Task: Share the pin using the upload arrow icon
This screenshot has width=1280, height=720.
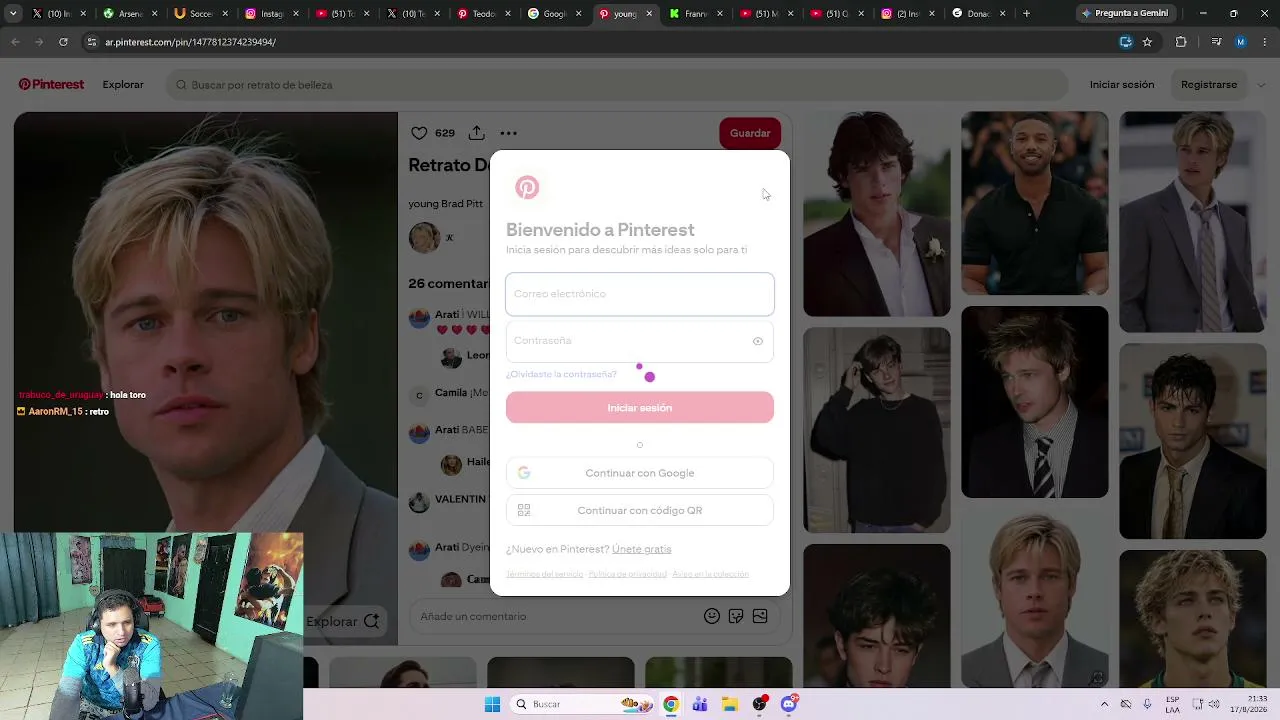Action: 477,133
